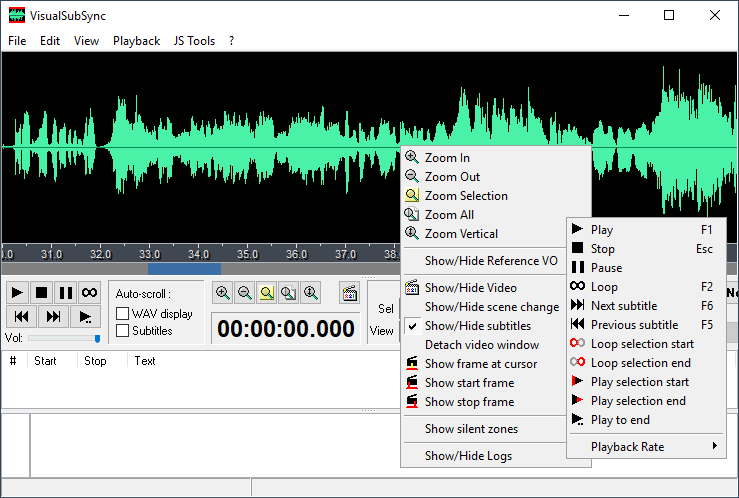This screenshot has width=739, height=498.
Task: Click the volume slider handle
Action: pos(97,338)
